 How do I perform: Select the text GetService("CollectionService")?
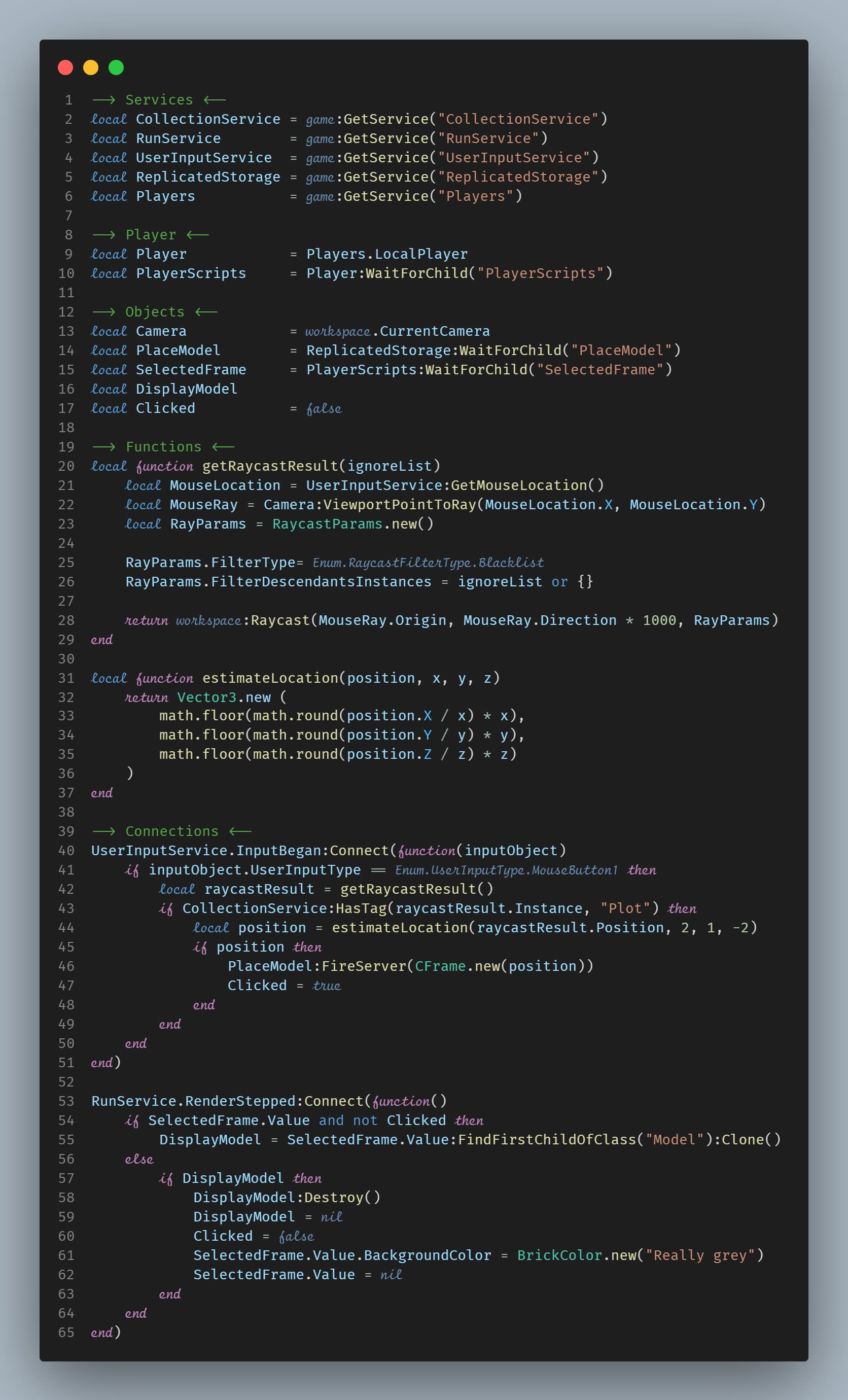pyautogui.click(x=475, y=119)
